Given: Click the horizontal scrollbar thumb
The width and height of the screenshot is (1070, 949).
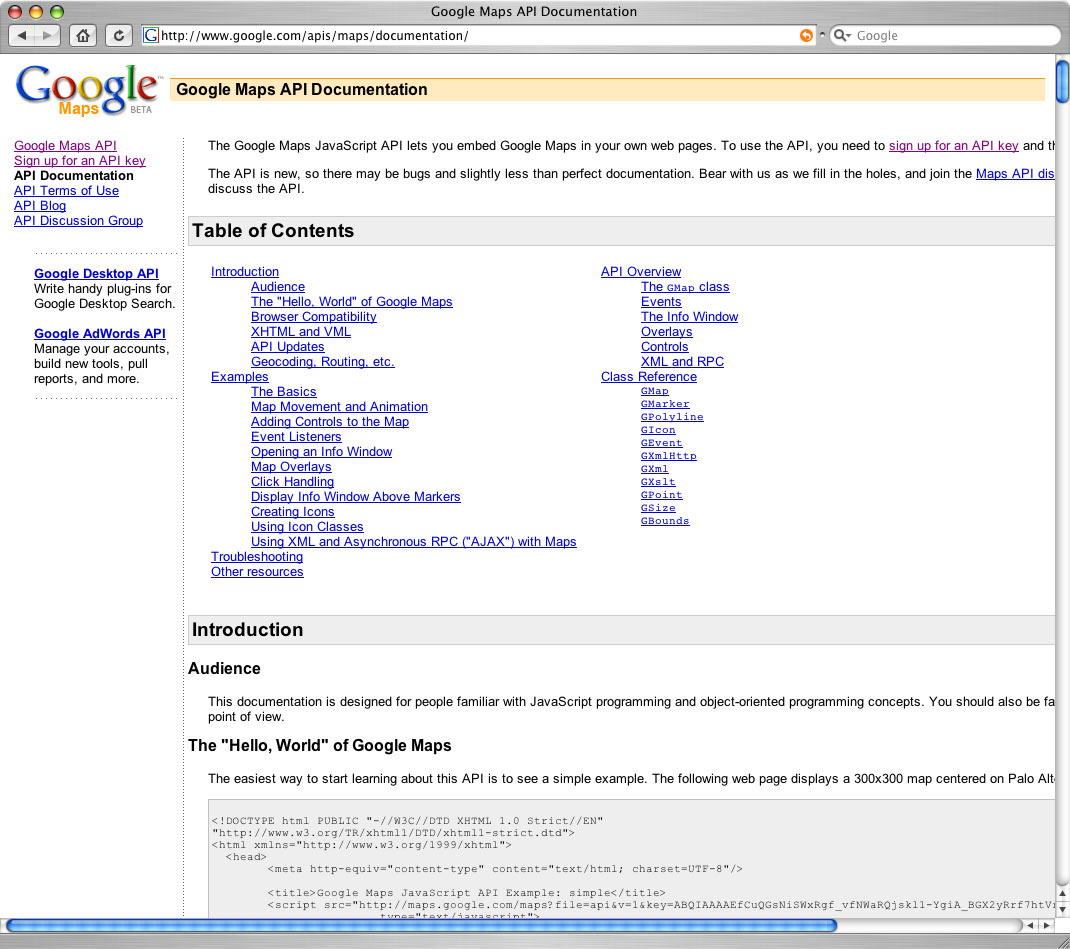Looking at the screenshot, I should pos(421,925).
